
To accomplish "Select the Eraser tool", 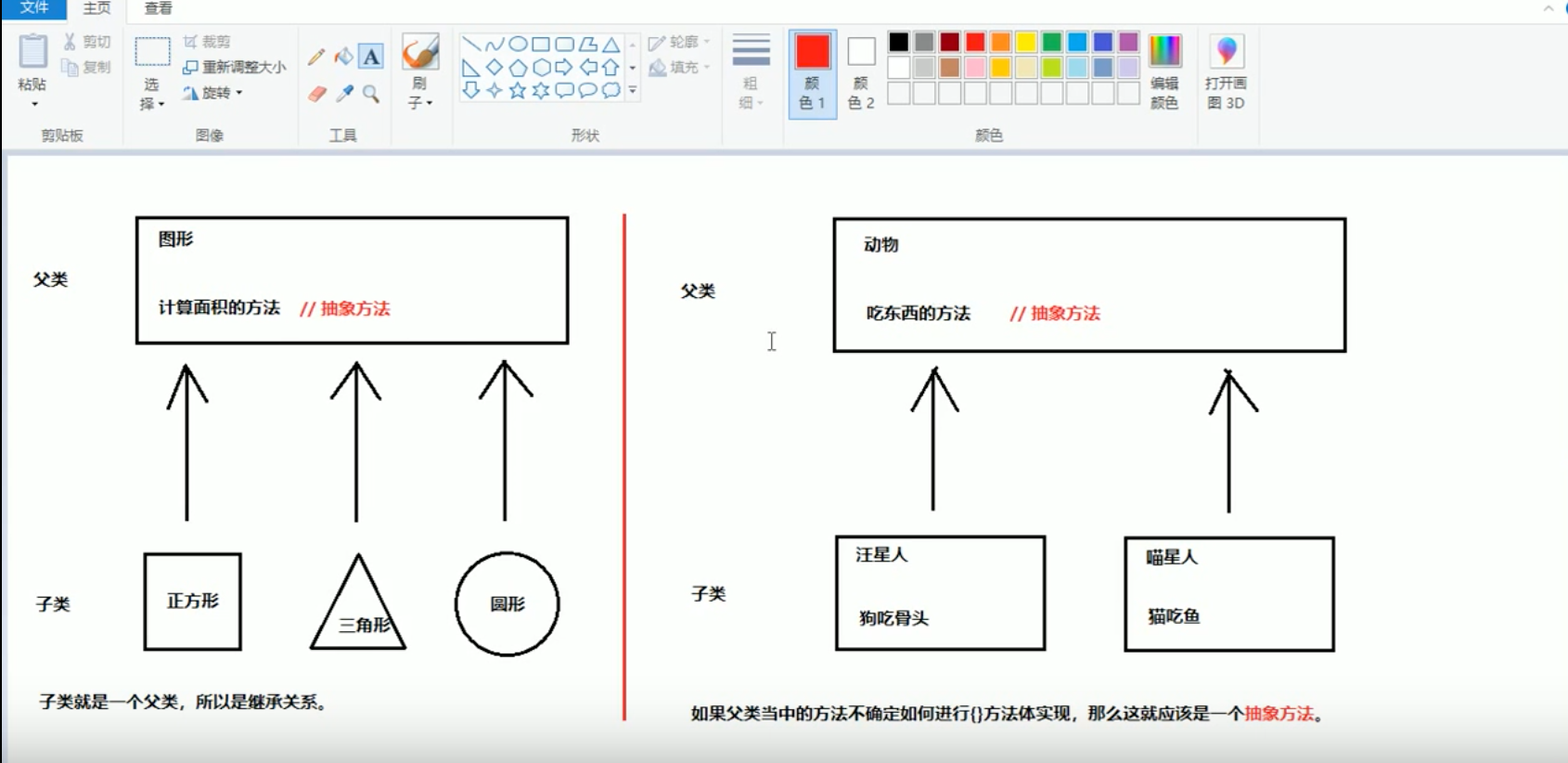I will 316,94.
